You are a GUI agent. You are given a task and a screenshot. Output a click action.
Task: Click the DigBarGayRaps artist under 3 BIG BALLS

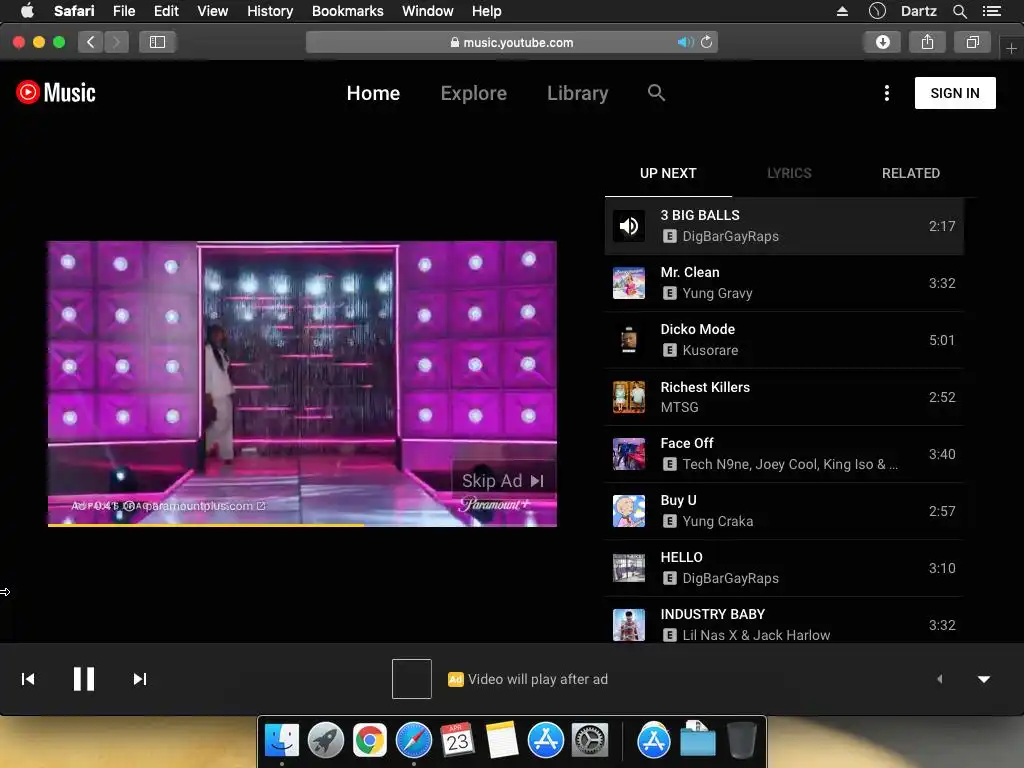click(730, 236)
